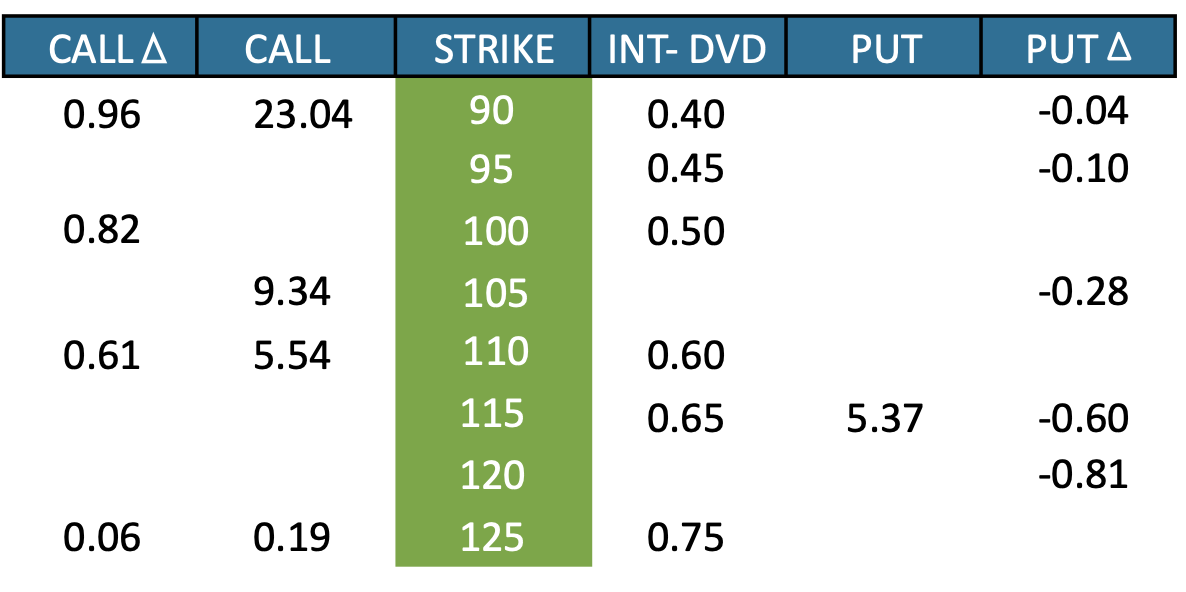The image size is (1186, 592).
Task: Click the CALL column header
Action: tap(296, 46)
